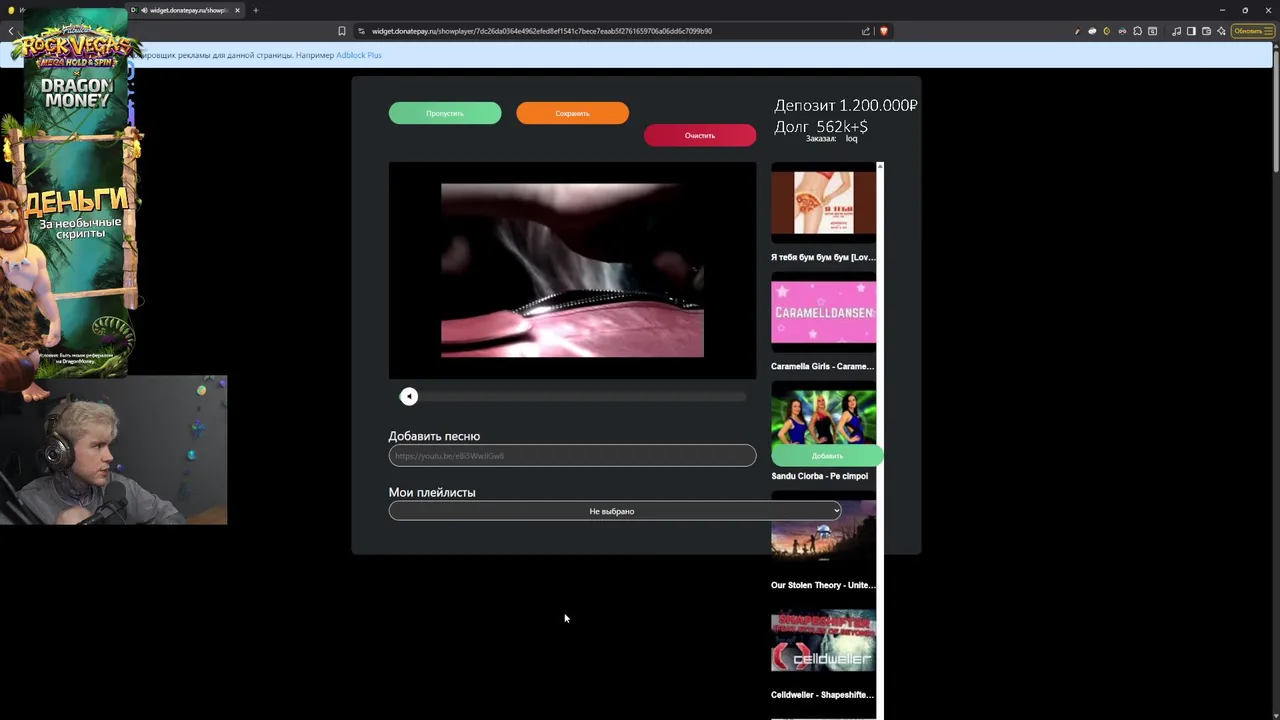Open the music note media control icon
1280x720 pixels.
click(x=1176, y=31)
